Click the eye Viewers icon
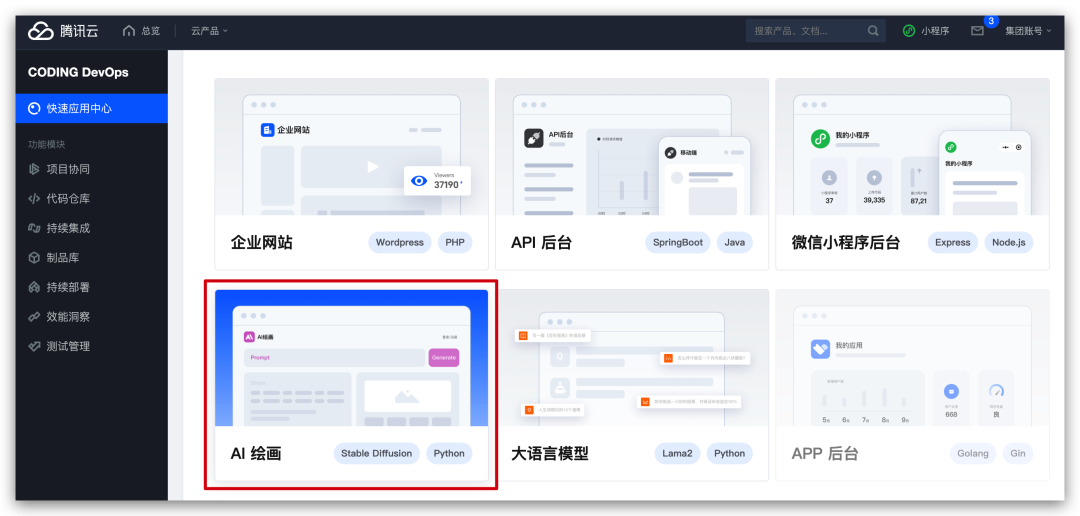The image size is (1080, 516). [x=419, y=181]
